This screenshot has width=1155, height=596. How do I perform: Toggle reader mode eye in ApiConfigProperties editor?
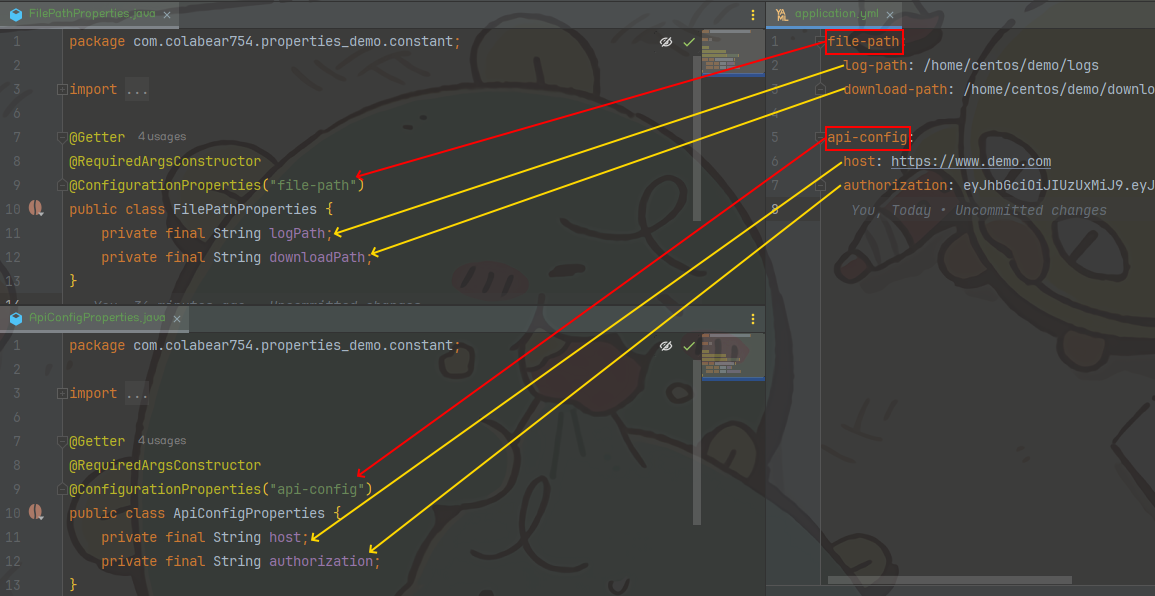tap(666, 346)
